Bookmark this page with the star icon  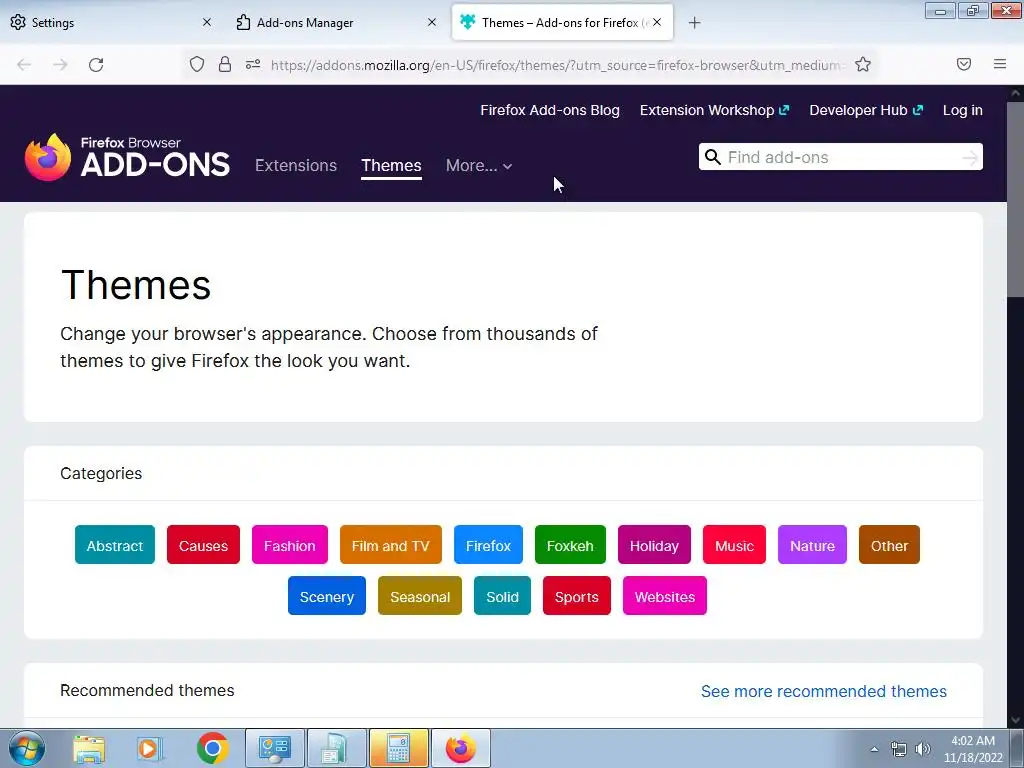tap(863, 64)
